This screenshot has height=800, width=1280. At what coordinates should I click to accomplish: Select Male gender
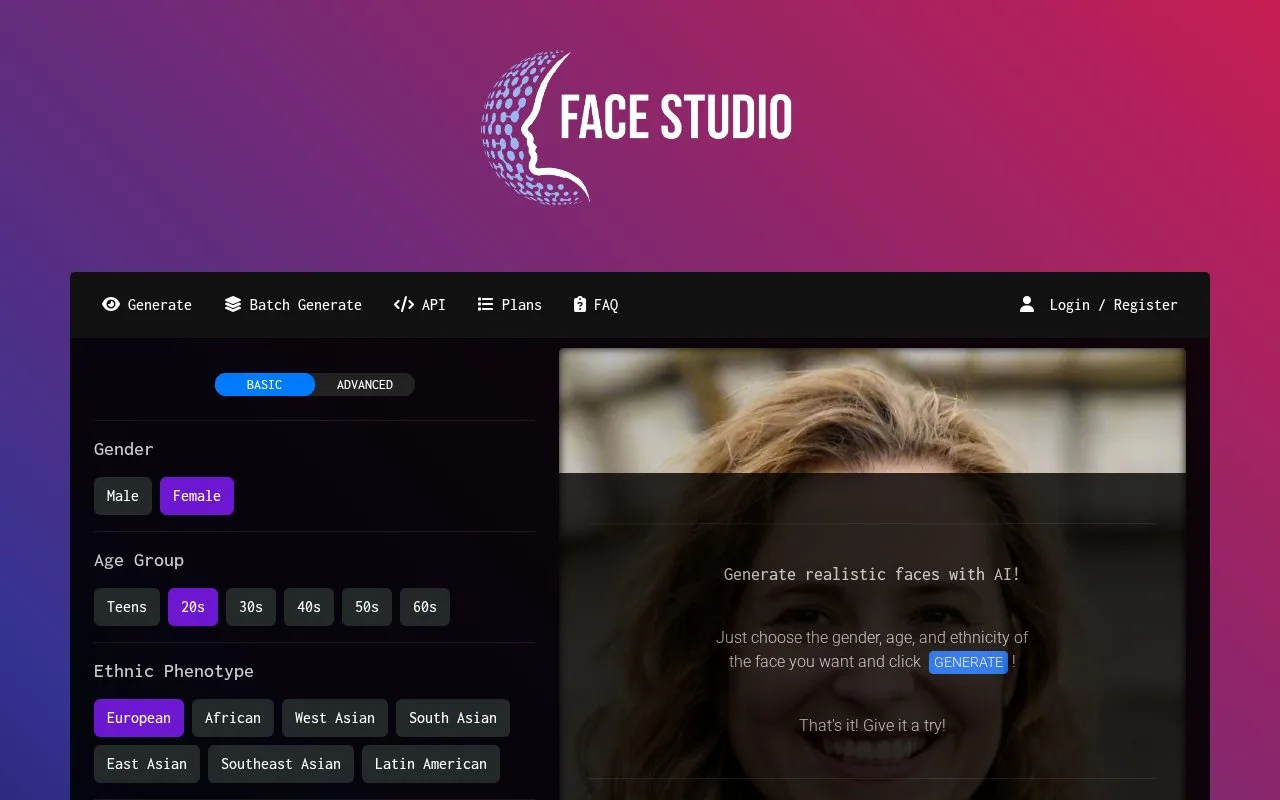click(123, 496)
